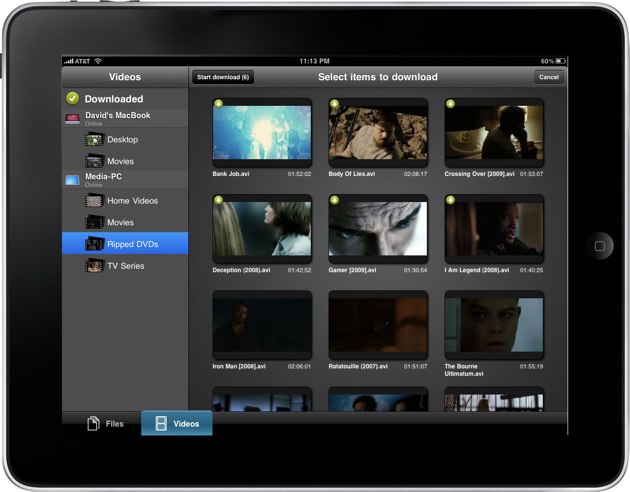Click the Desktop folder film icon

click(x=94, y=140)
